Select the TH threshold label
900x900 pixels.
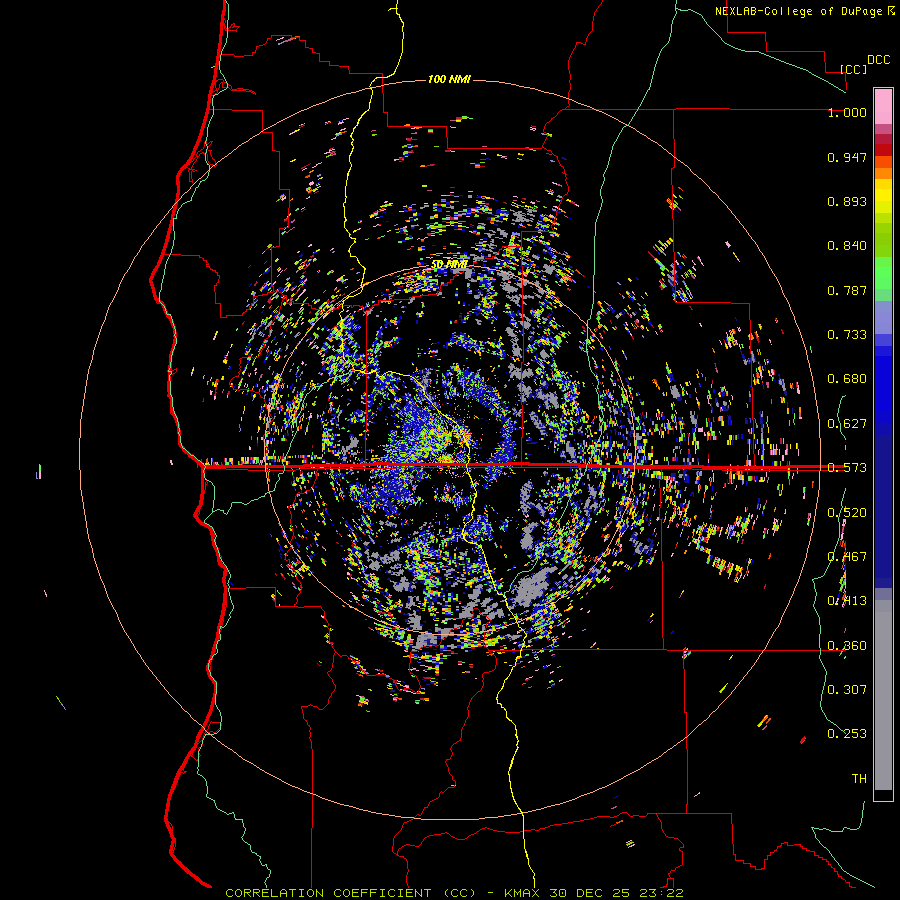click(x=859, y=779)
